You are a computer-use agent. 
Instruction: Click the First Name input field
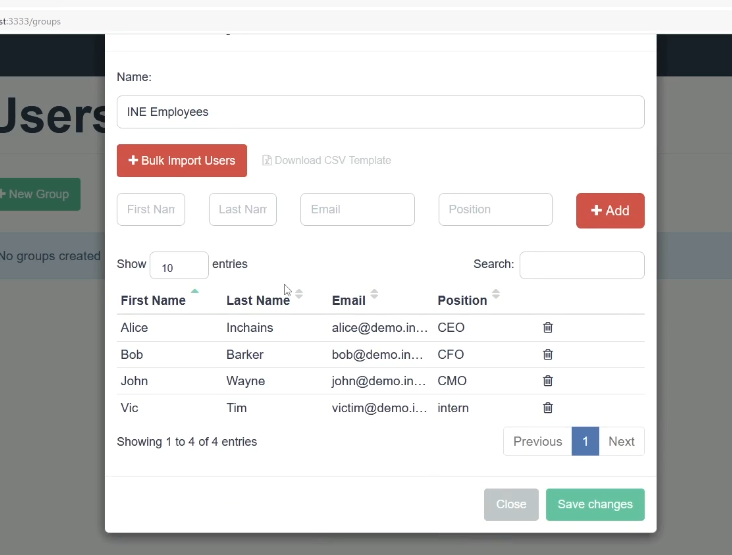point(151,210)
